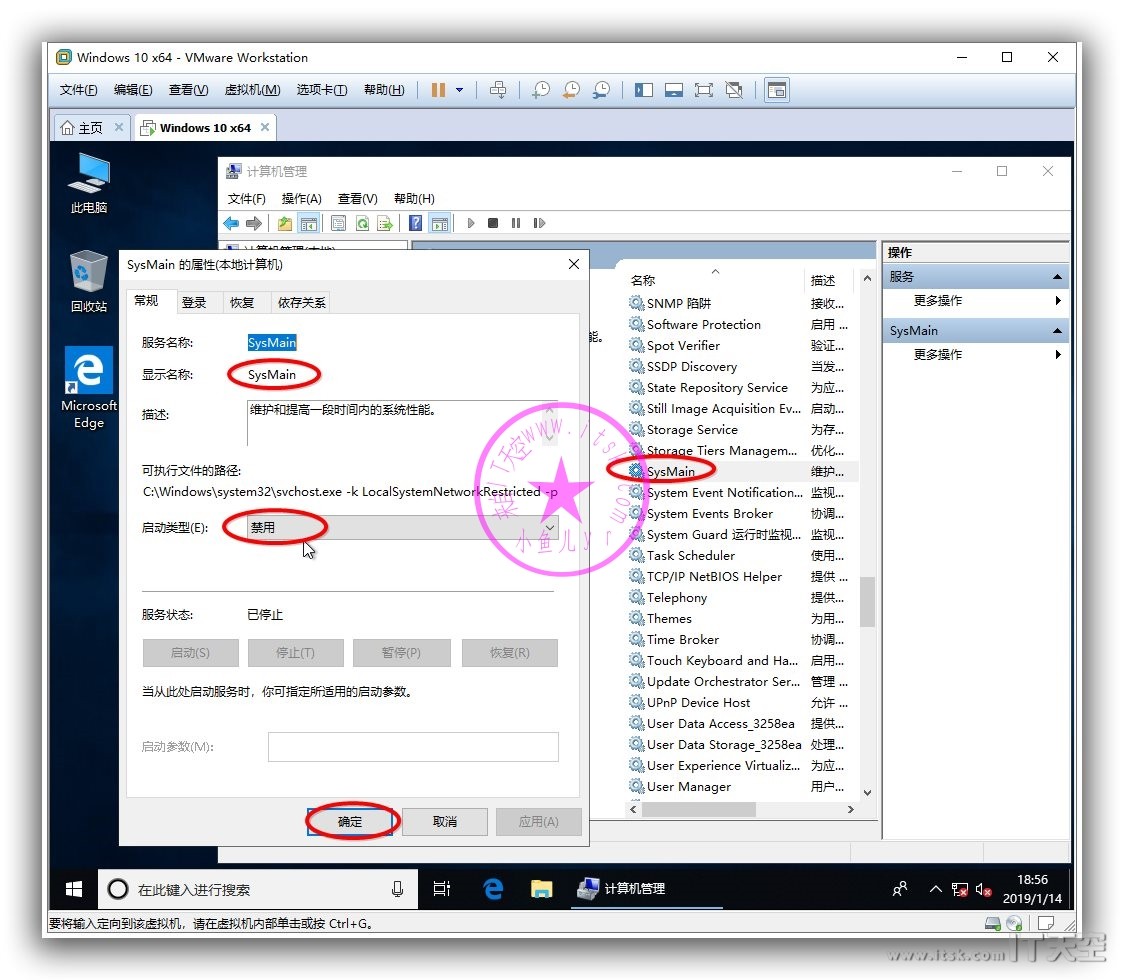The width and height of the screenshot is (1124, 980).
Task: Click the 取消 button in SysMain properties
Action: 444,822
